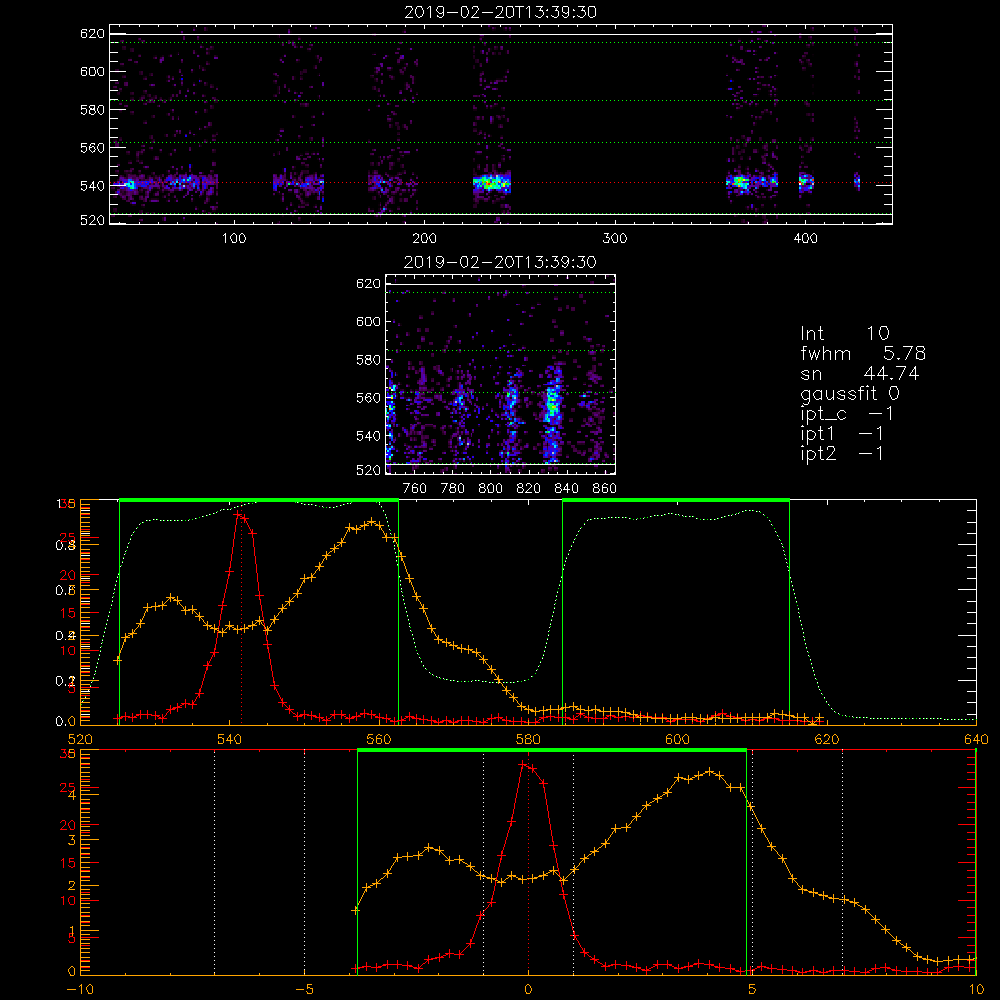Click the brightest red-green blob in top spectrogram
This screenshot has height=1000, width=1000.
point(491,184)
